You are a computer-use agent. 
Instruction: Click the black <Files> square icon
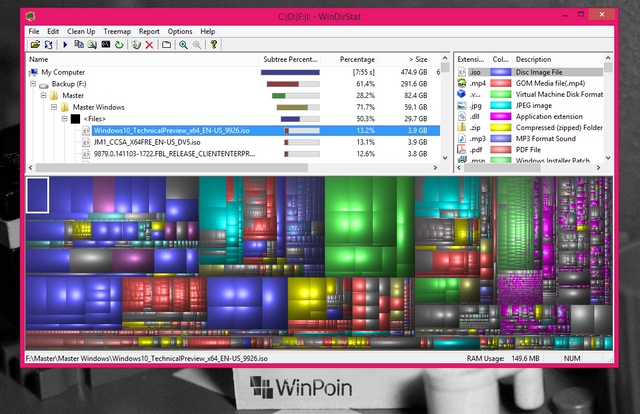click(76, 119)
